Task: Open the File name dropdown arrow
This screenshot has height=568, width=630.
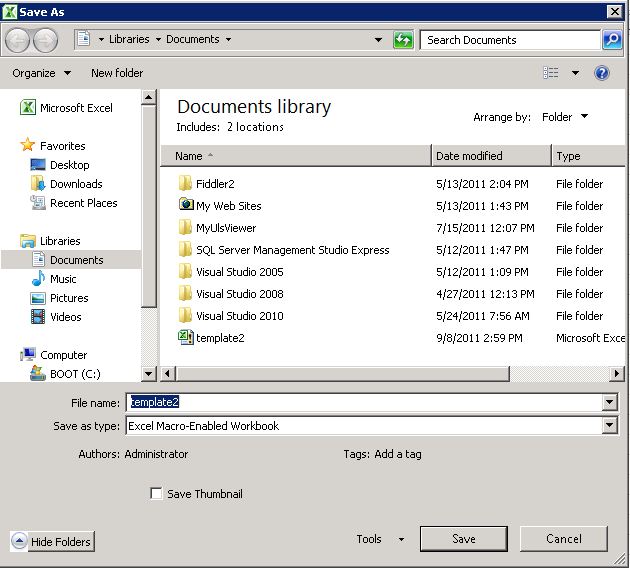Action: 609,402
